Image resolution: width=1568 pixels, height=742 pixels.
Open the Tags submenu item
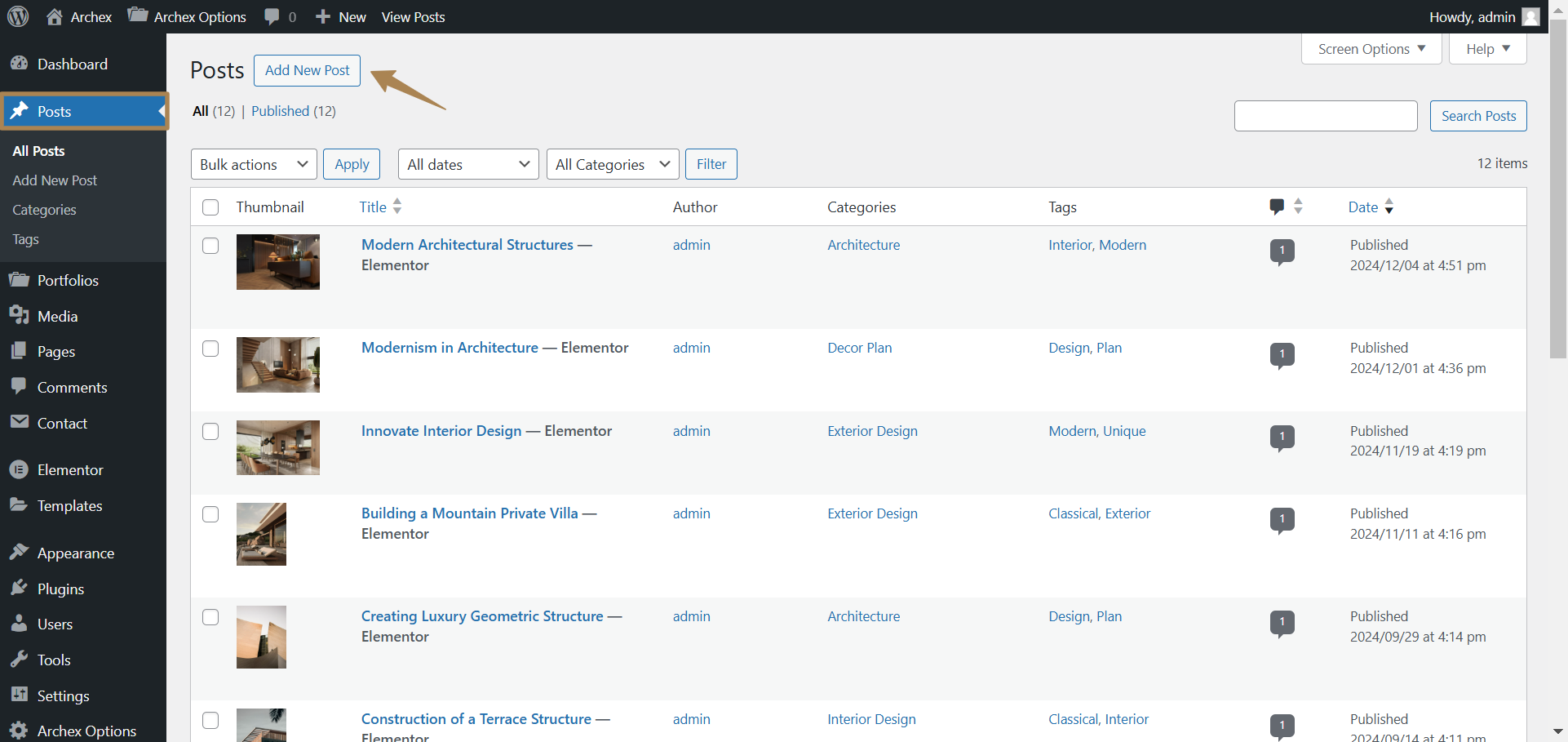click(x=25, y=239)
